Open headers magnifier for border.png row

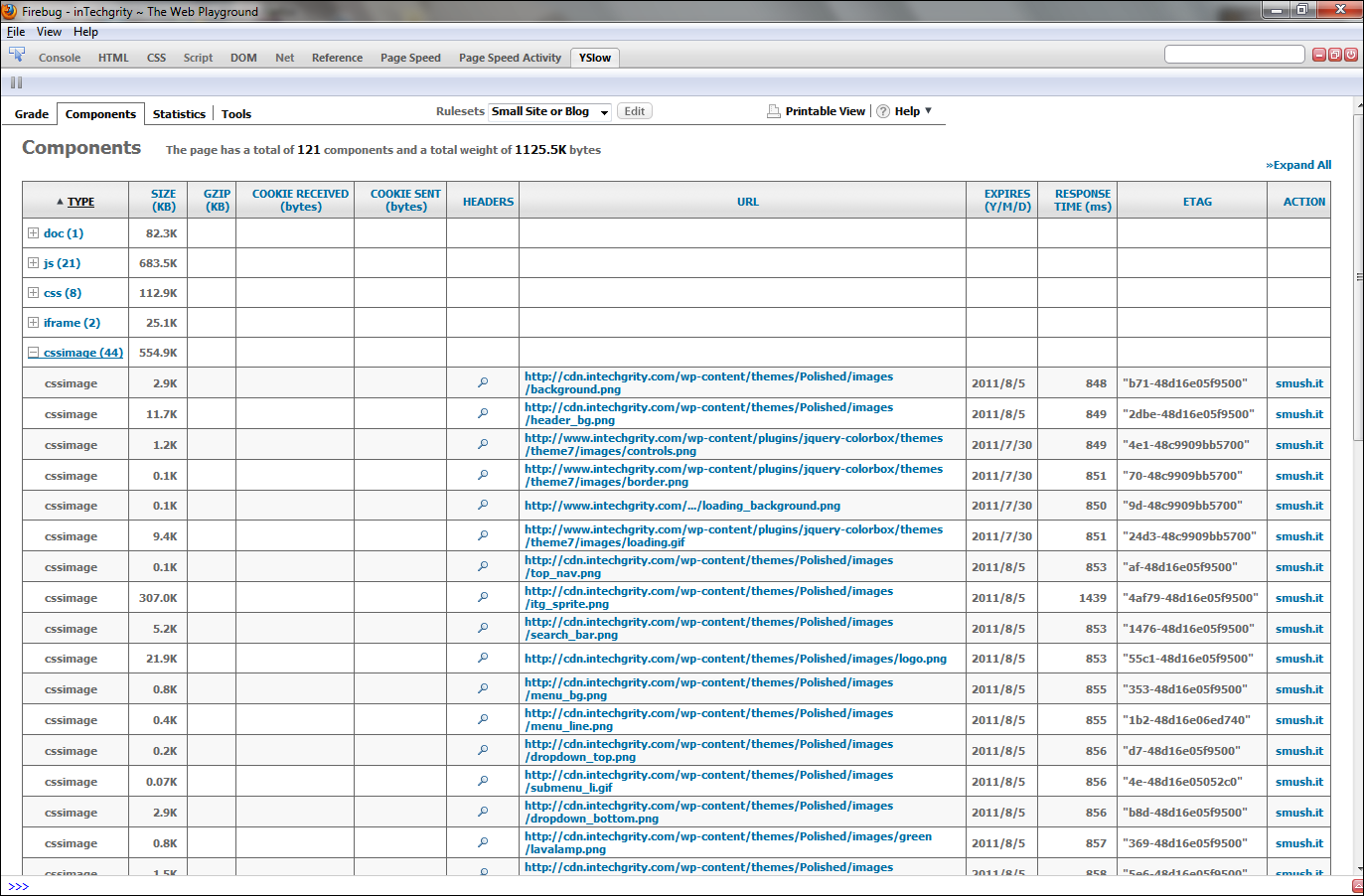pos(483,475)
